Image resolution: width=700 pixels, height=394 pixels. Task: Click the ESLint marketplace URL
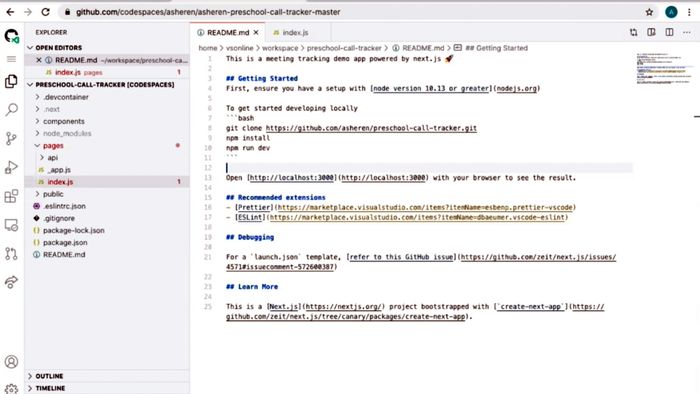click(x=417, y=217)
